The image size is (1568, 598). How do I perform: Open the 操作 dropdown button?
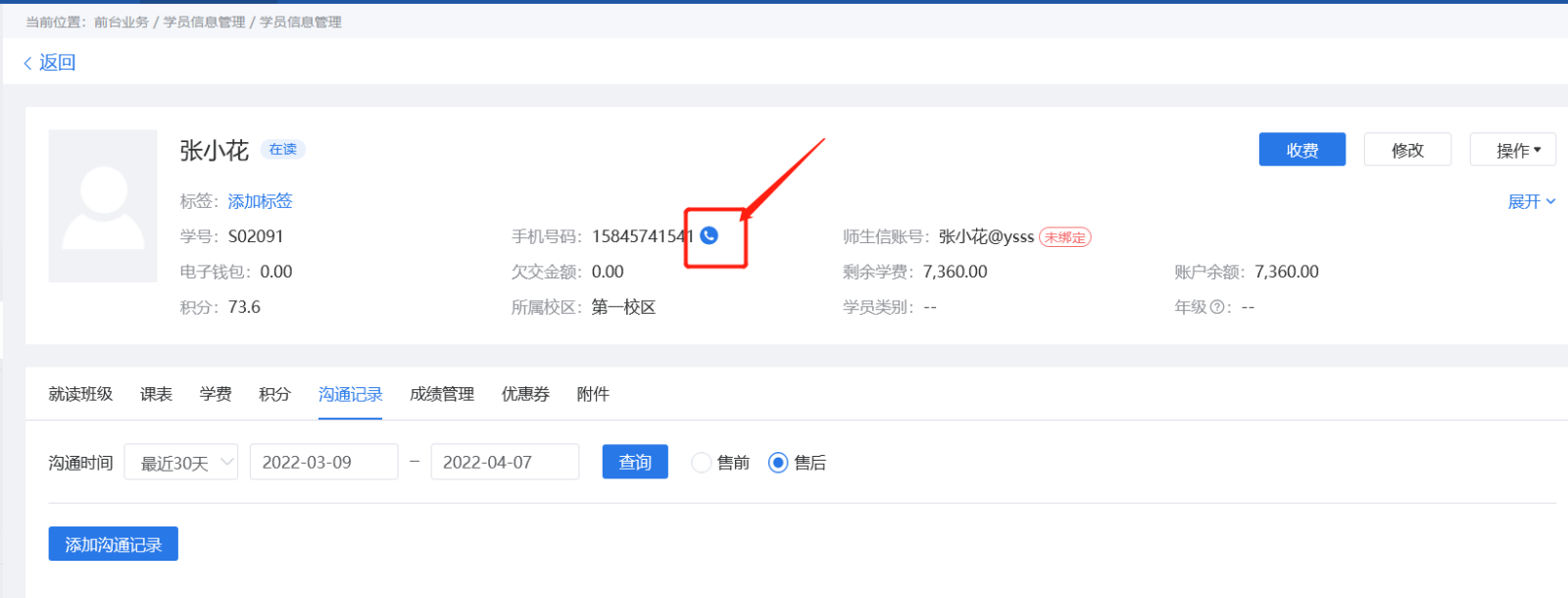click(1512, 150)
